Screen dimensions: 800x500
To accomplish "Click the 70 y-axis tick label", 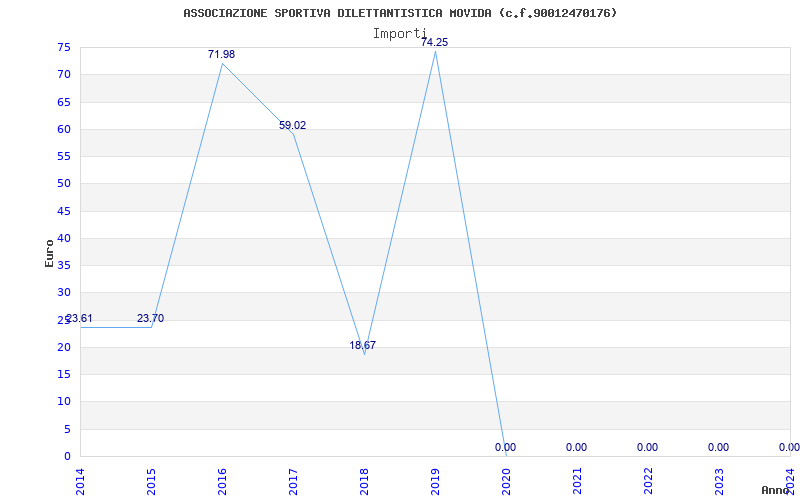I will click(64, 74).
